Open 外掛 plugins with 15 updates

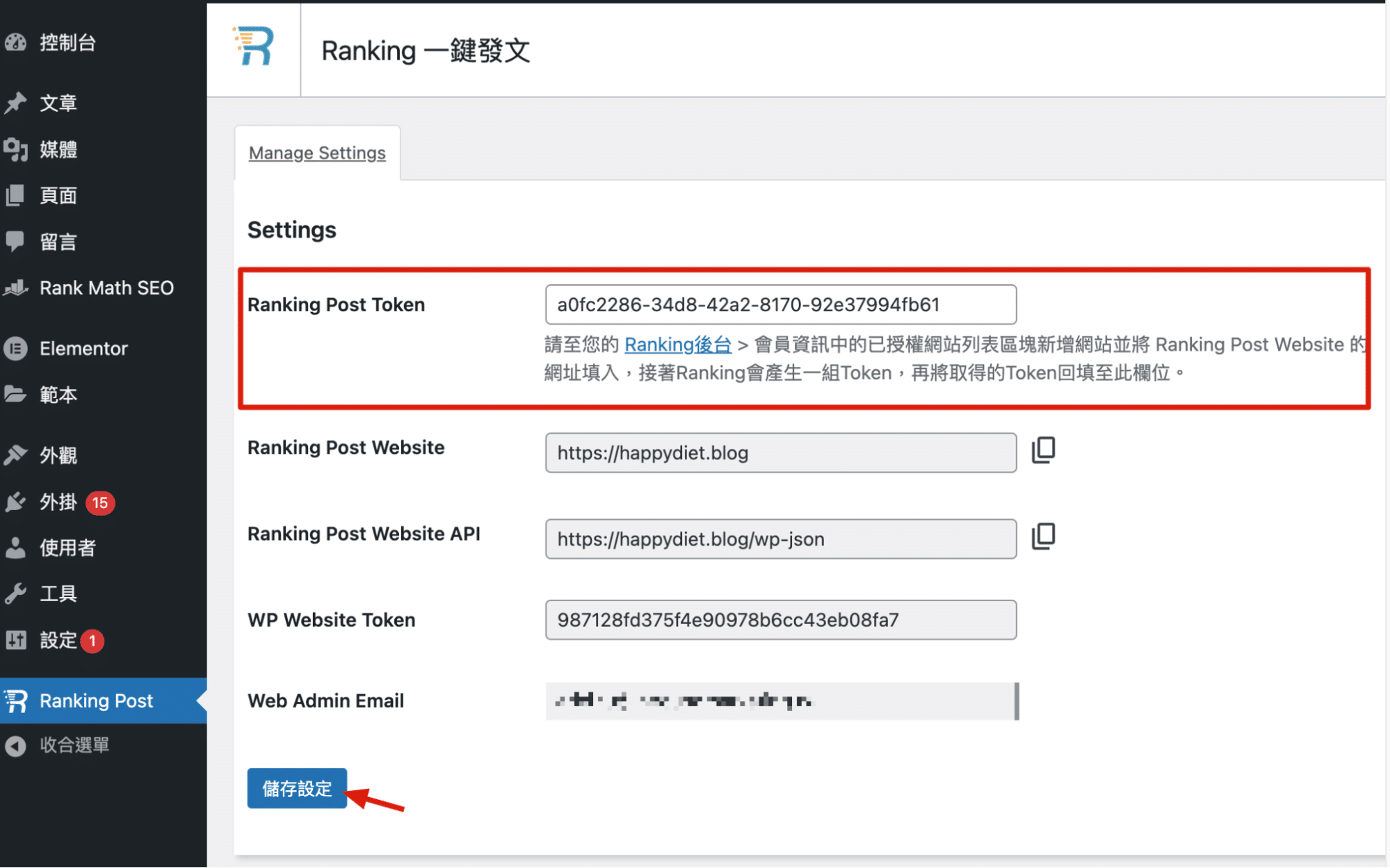point(58,502)
